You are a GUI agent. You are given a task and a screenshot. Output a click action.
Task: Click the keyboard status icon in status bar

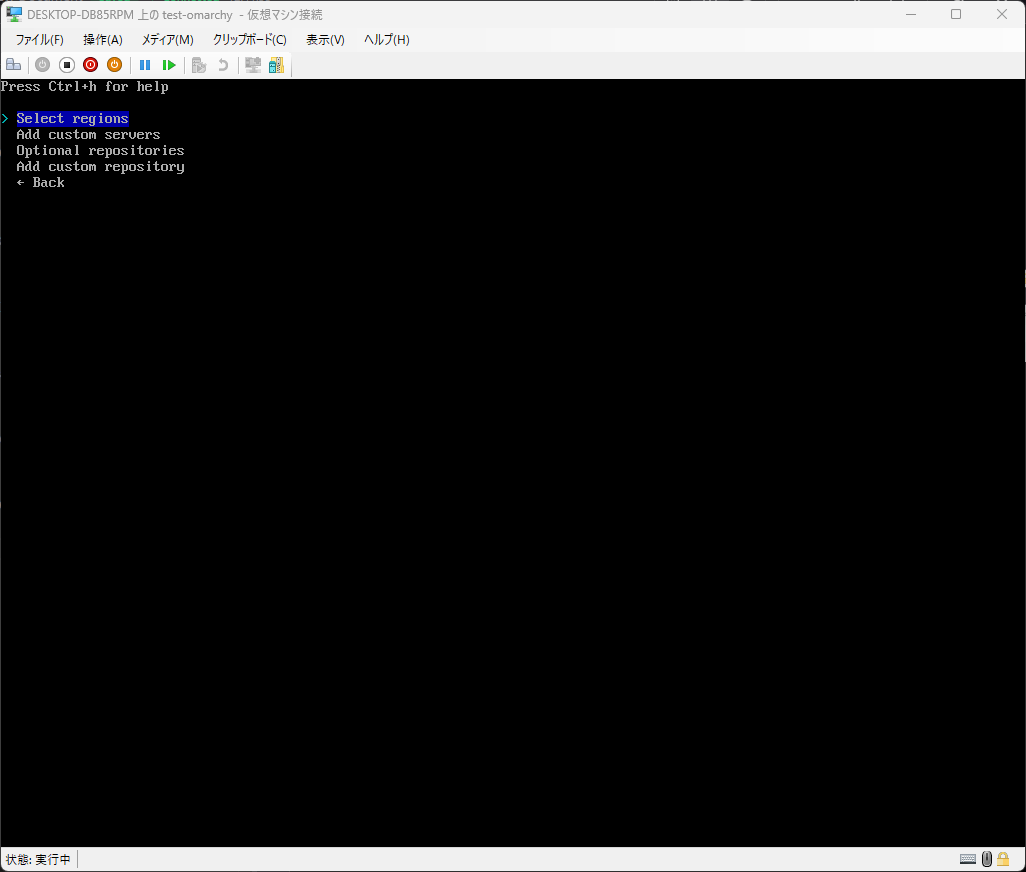coord(968,859)
